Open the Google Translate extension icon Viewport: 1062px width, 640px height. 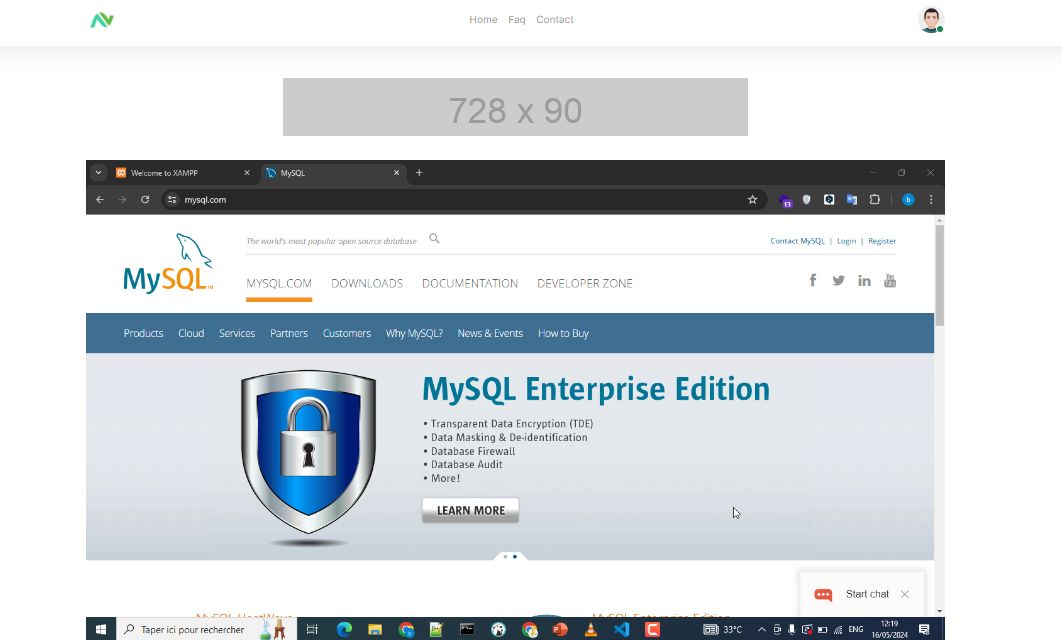pos(852,200)
